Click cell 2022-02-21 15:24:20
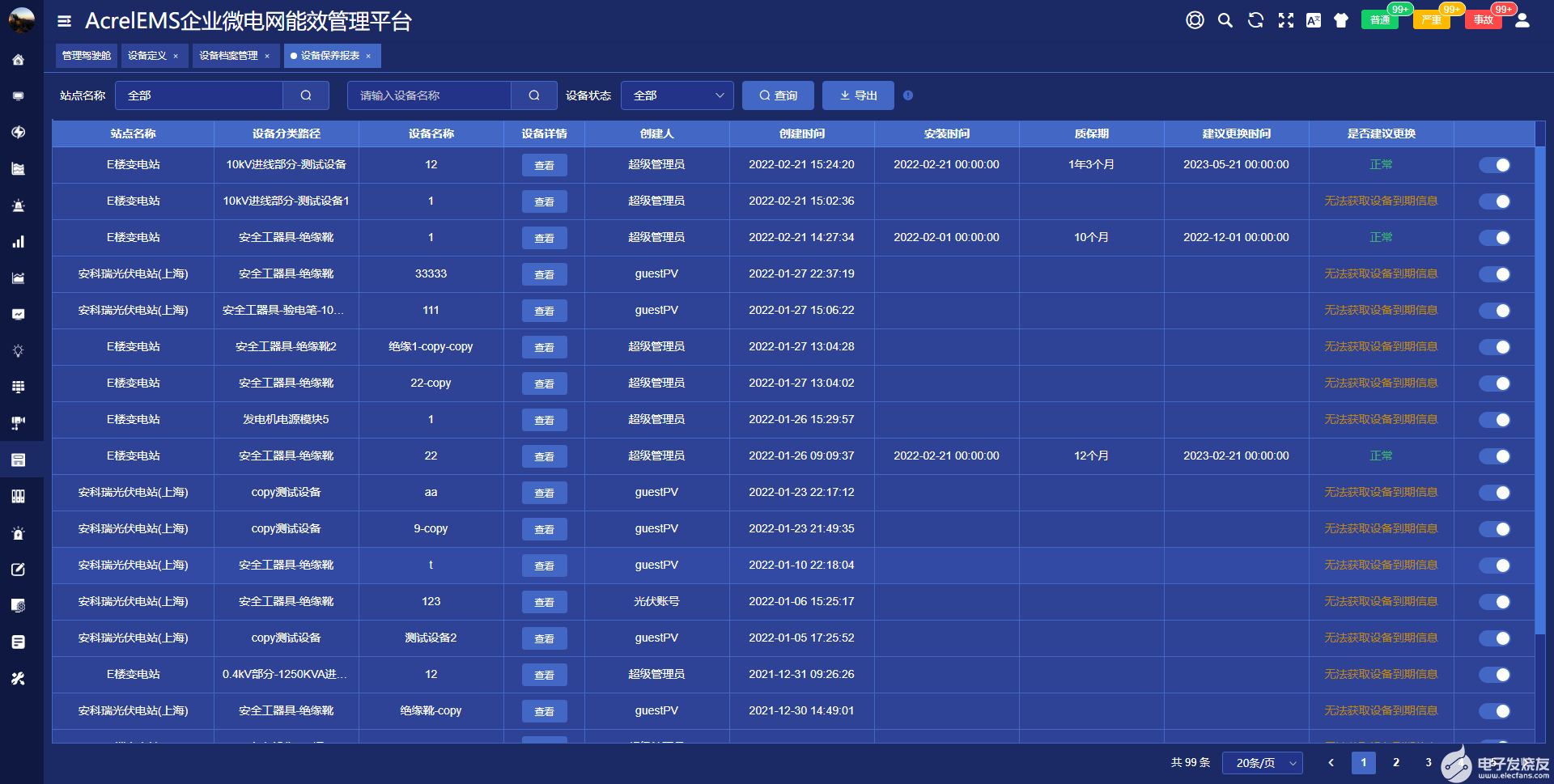Viewport: 1554px width, 784px height. (x=801, y=165)
